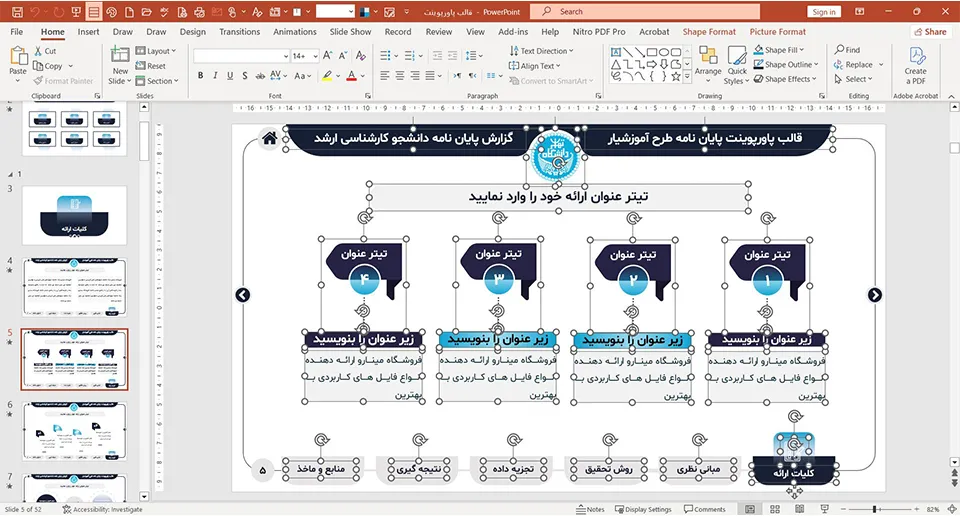Click the Cut command
The image size is (960, 516).
(45, 51)
